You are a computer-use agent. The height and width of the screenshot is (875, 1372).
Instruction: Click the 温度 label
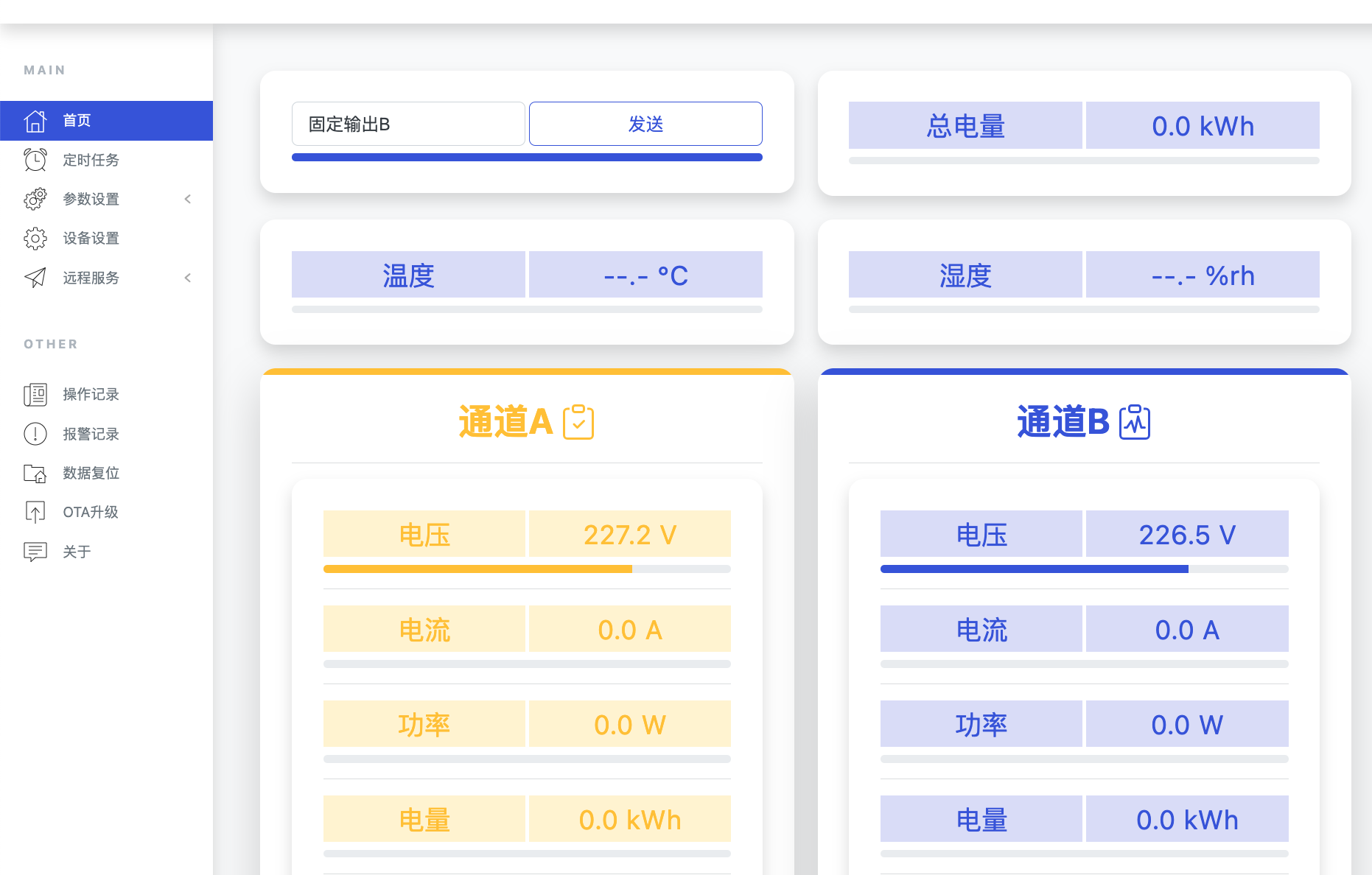pos(408,275)
